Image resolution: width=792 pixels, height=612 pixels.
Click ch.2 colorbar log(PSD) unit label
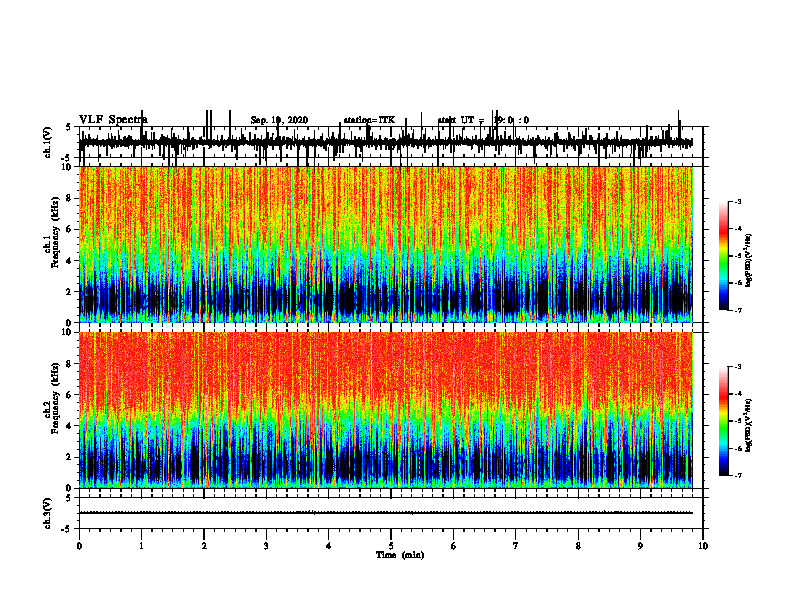[x=749, y=425]
